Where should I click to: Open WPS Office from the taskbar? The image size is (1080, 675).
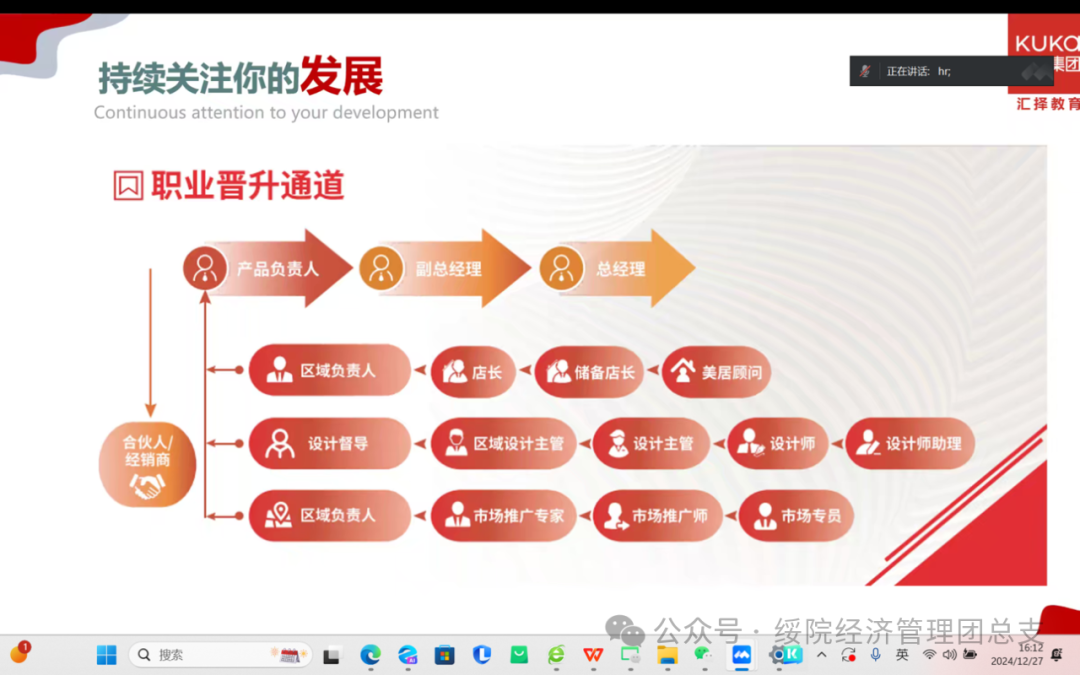pyautogui.click(x=593, y=655)
